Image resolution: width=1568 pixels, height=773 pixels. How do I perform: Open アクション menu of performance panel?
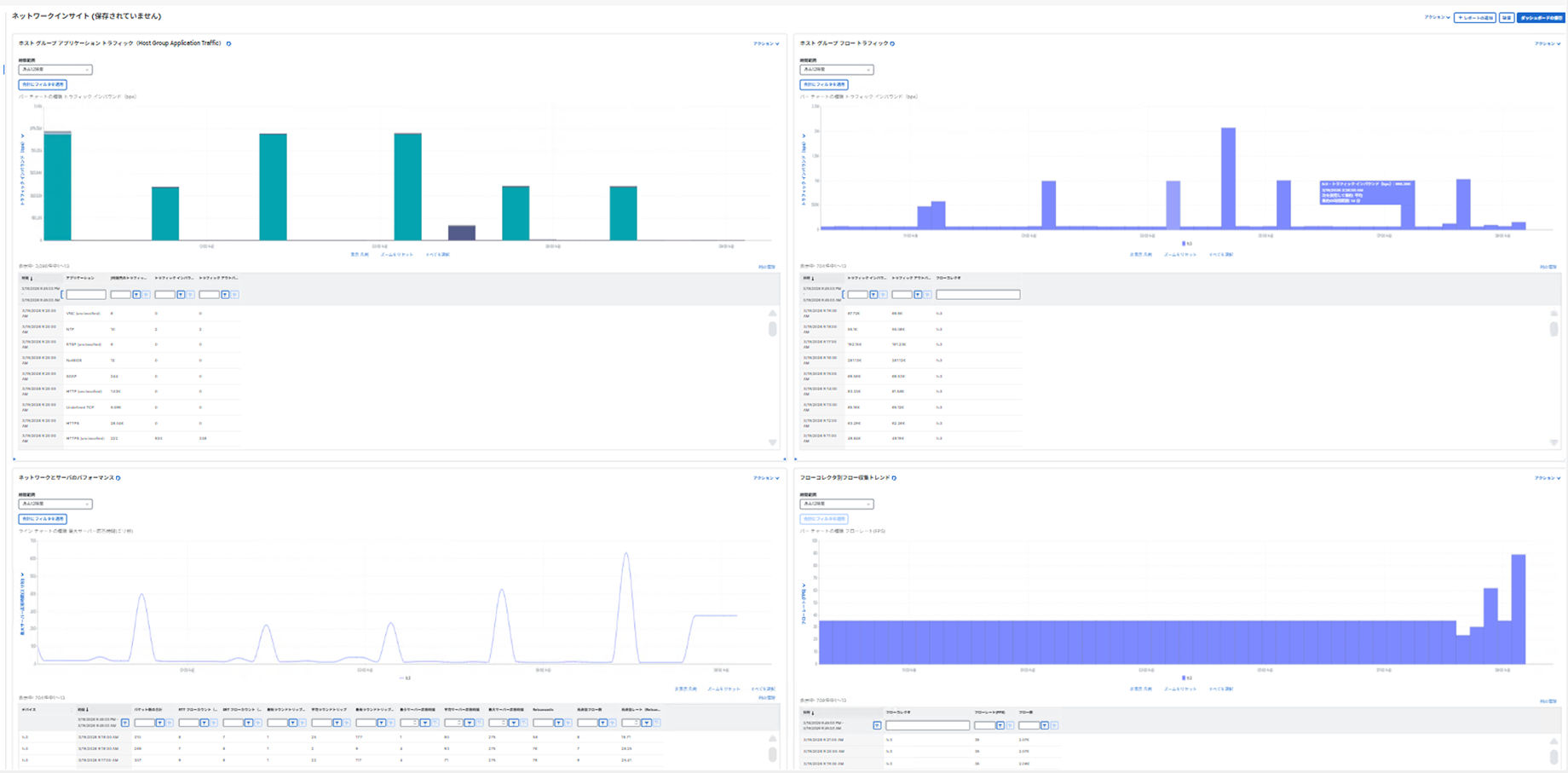[766, 478]
